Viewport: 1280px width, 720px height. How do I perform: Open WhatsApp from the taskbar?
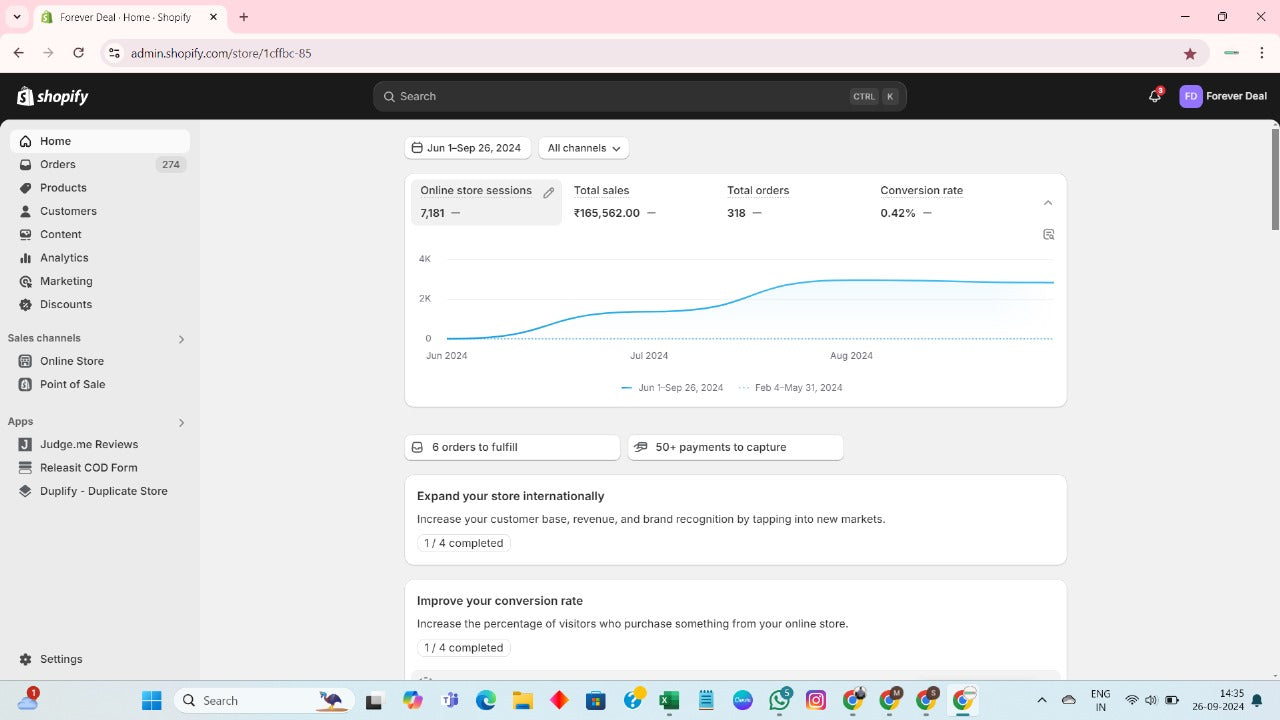[780, 700]
